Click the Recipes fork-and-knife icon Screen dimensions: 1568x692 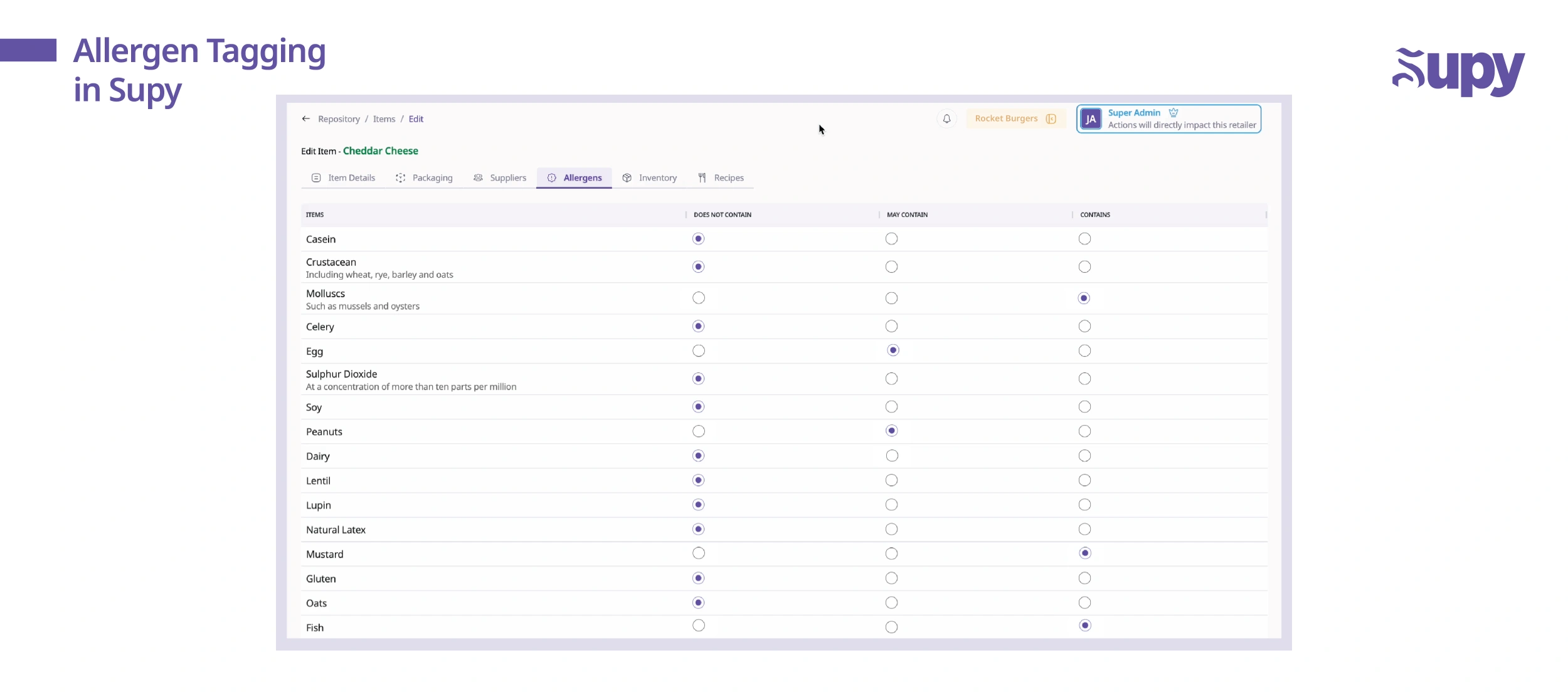point(702,178)
